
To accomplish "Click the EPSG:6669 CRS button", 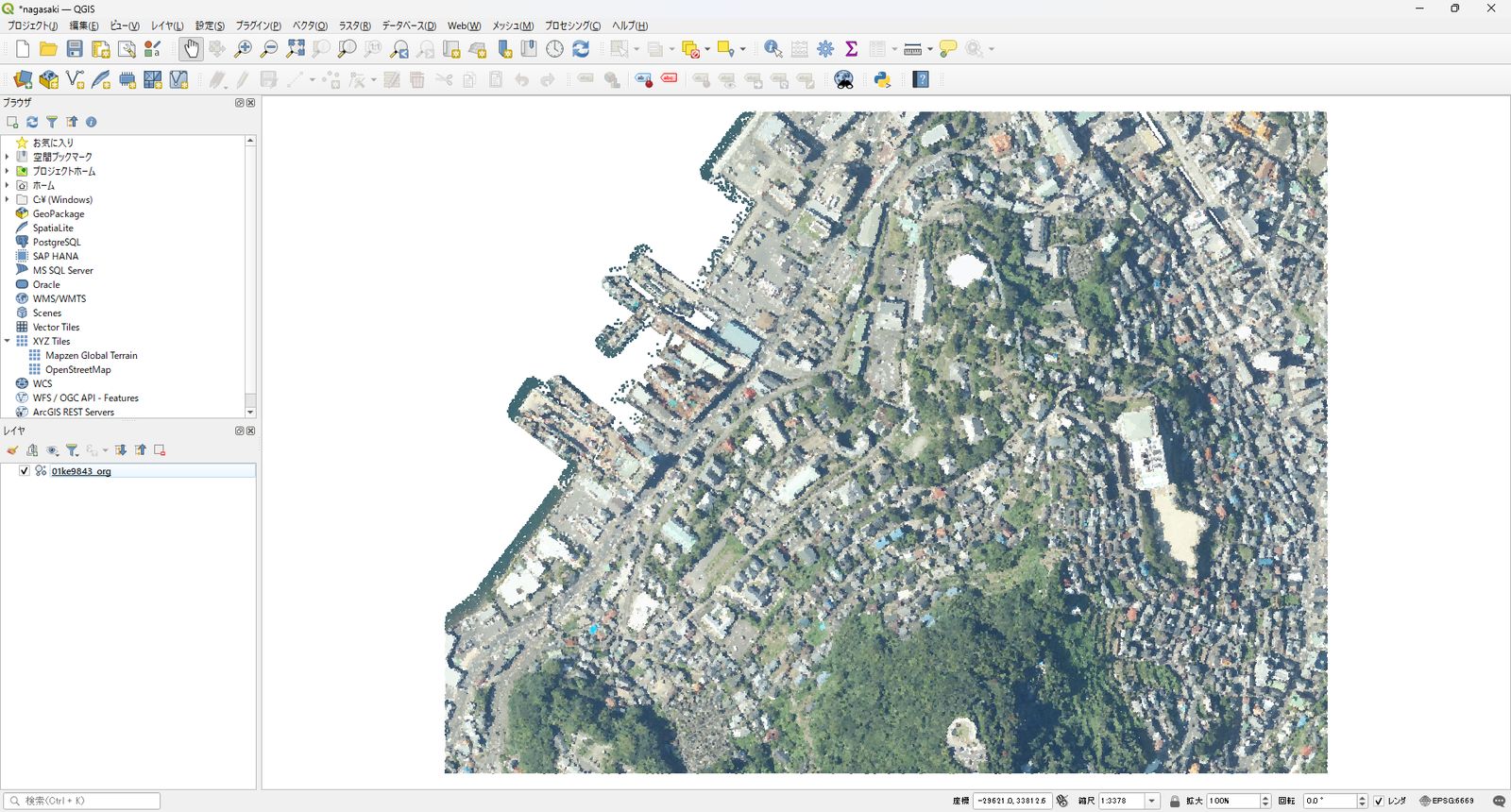I will point(1447,801).
